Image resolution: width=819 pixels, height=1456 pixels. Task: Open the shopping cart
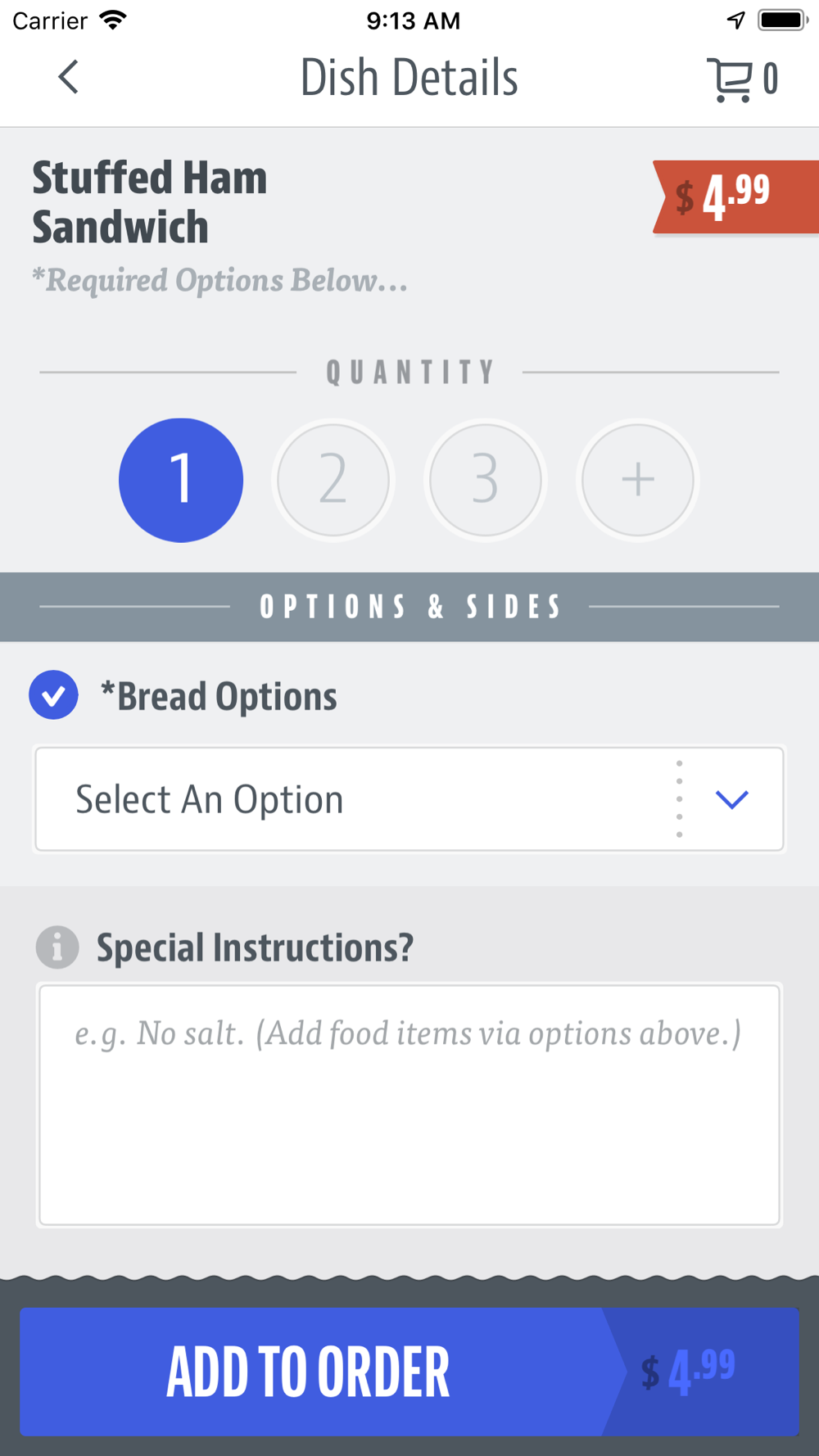(x=729, y=79)
